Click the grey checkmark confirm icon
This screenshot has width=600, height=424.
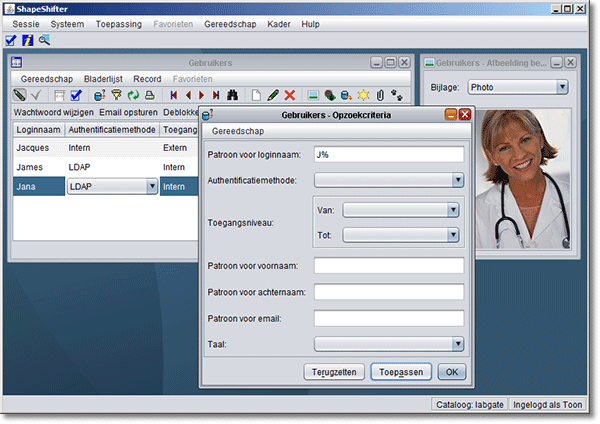[37, 95]
